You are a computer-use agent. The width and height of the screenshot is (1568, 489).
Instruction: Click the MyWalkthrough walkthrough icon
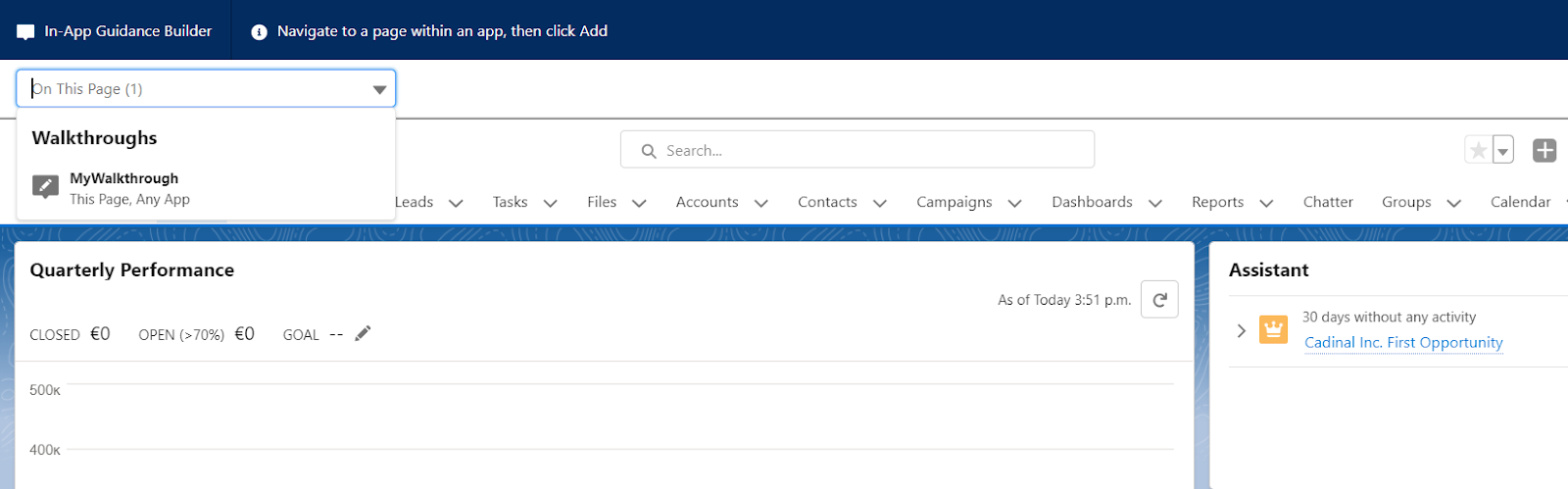(x=45, y=187)
